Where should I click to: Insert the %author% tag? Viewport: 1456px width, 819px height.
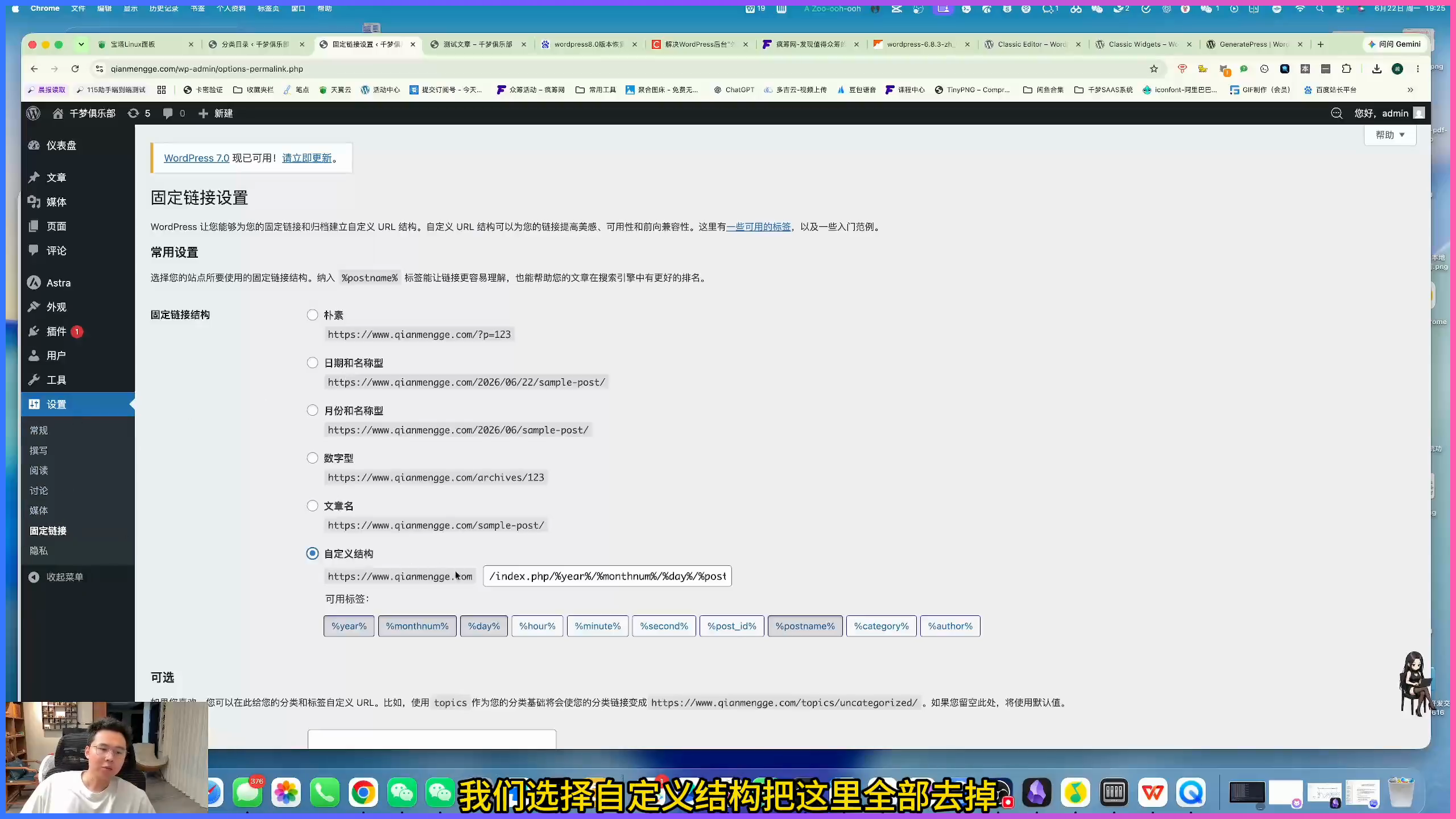pos(950,626)
